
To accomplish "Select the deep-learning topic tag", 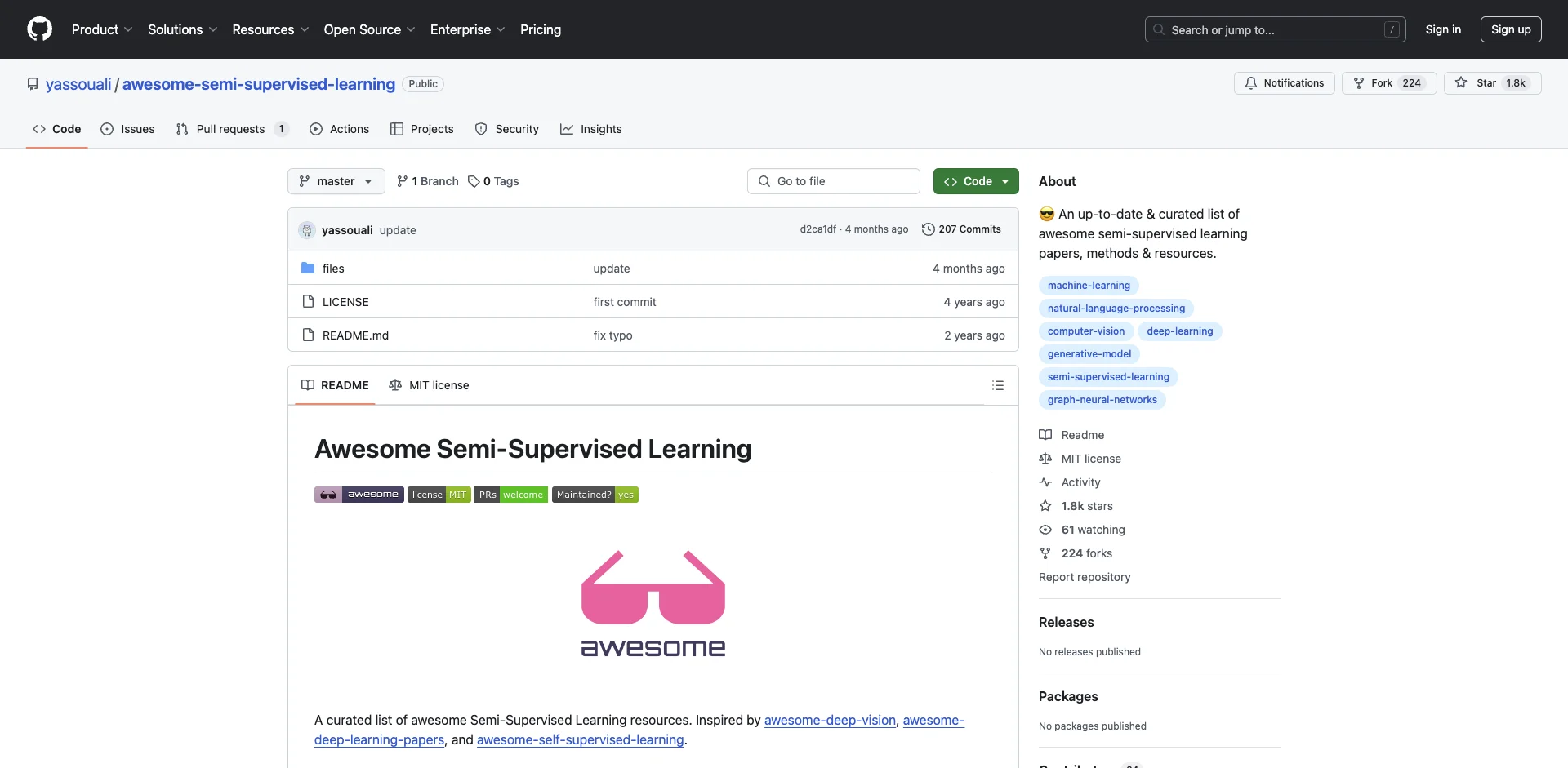I will coord(1180,331).
